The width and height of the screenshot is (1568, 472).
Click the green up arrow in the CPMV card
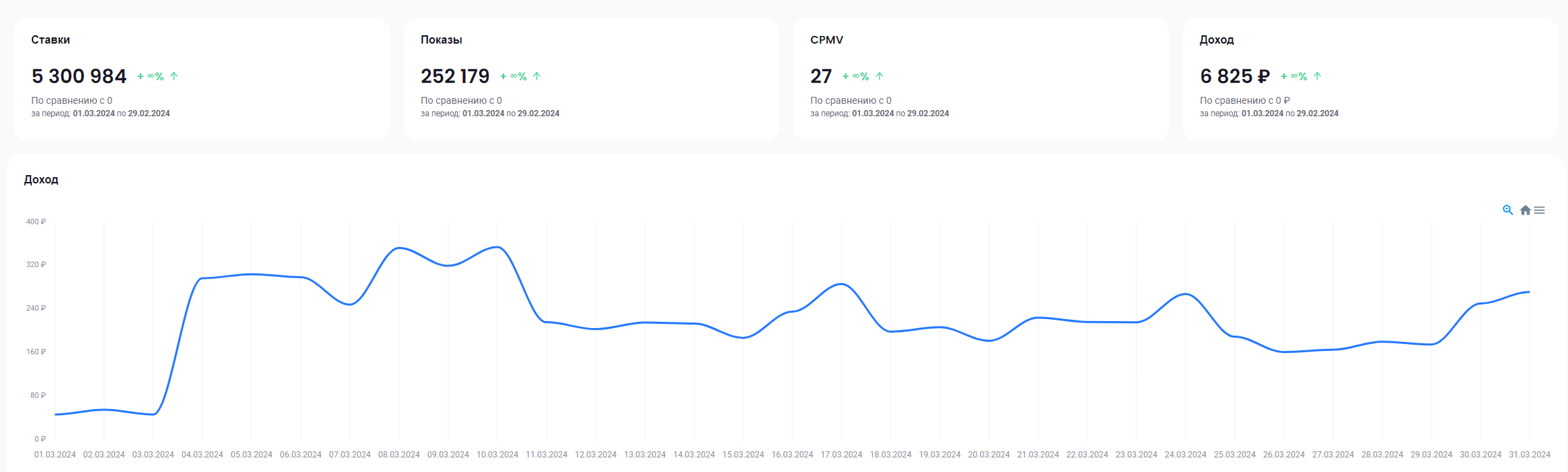point(880,76)
